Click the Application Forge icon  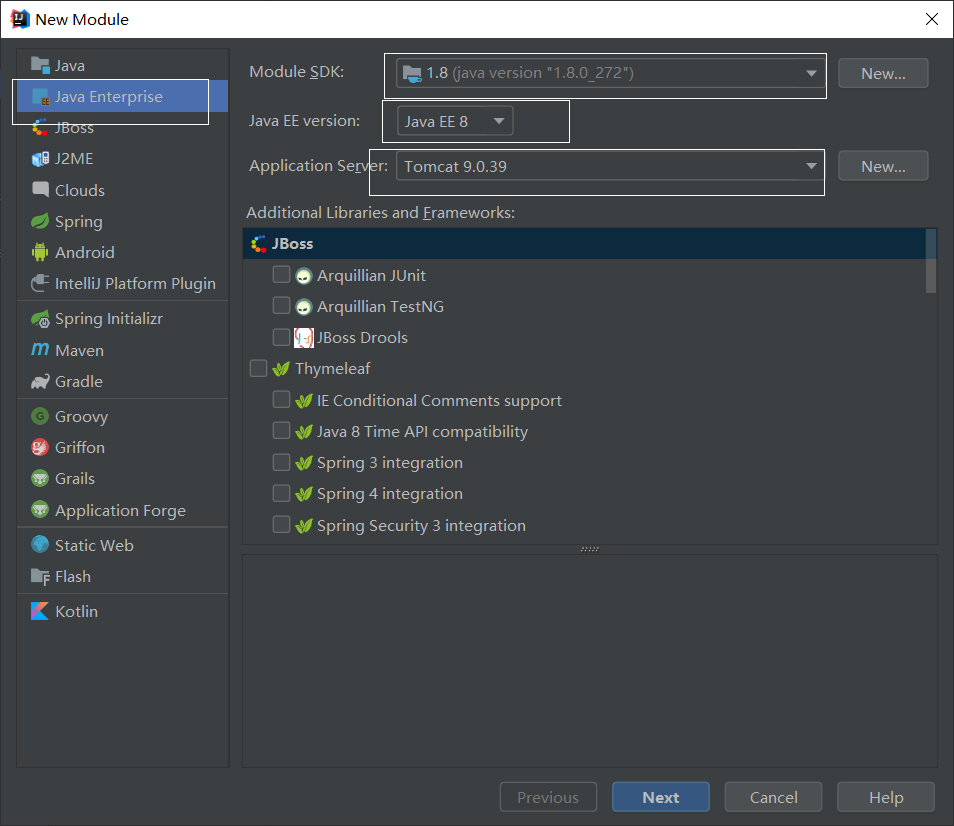click(x=40, y=510)
